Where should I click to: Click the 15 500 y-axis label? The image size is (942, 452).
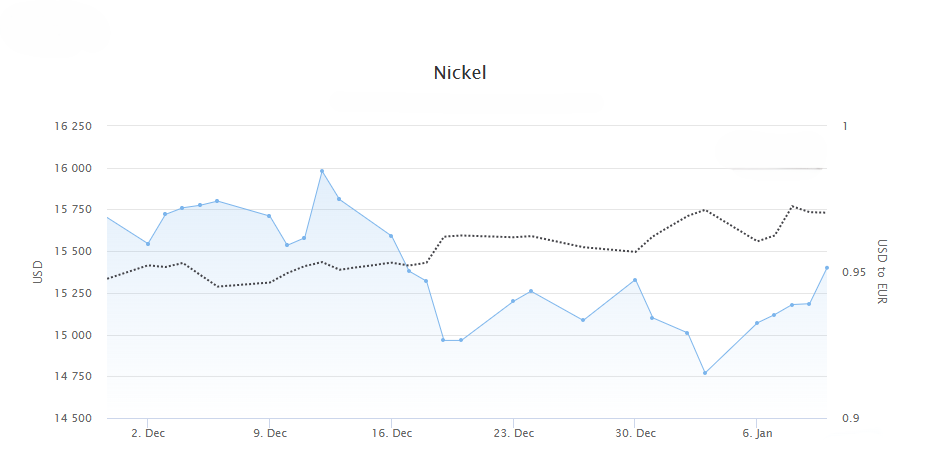pyautogui.click(x=73, y=251)
